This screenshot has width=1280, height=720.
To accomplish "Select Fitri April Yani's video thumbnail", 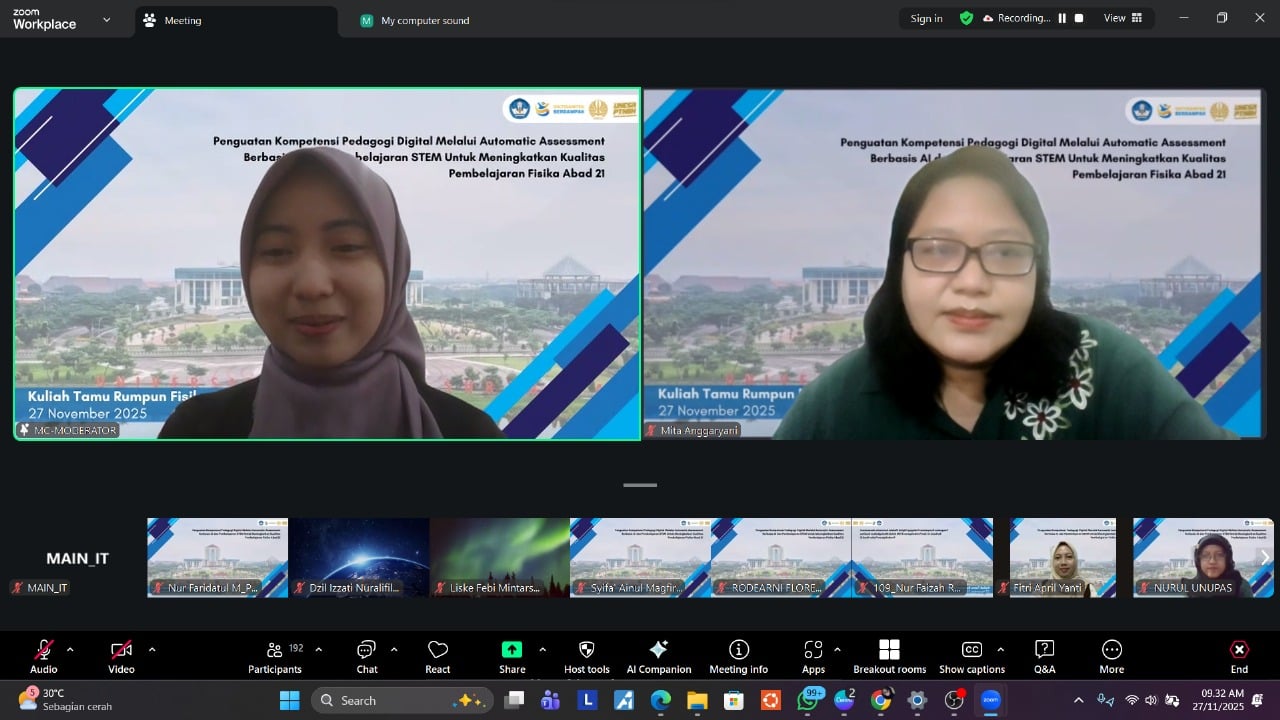I will [1062, 557].
